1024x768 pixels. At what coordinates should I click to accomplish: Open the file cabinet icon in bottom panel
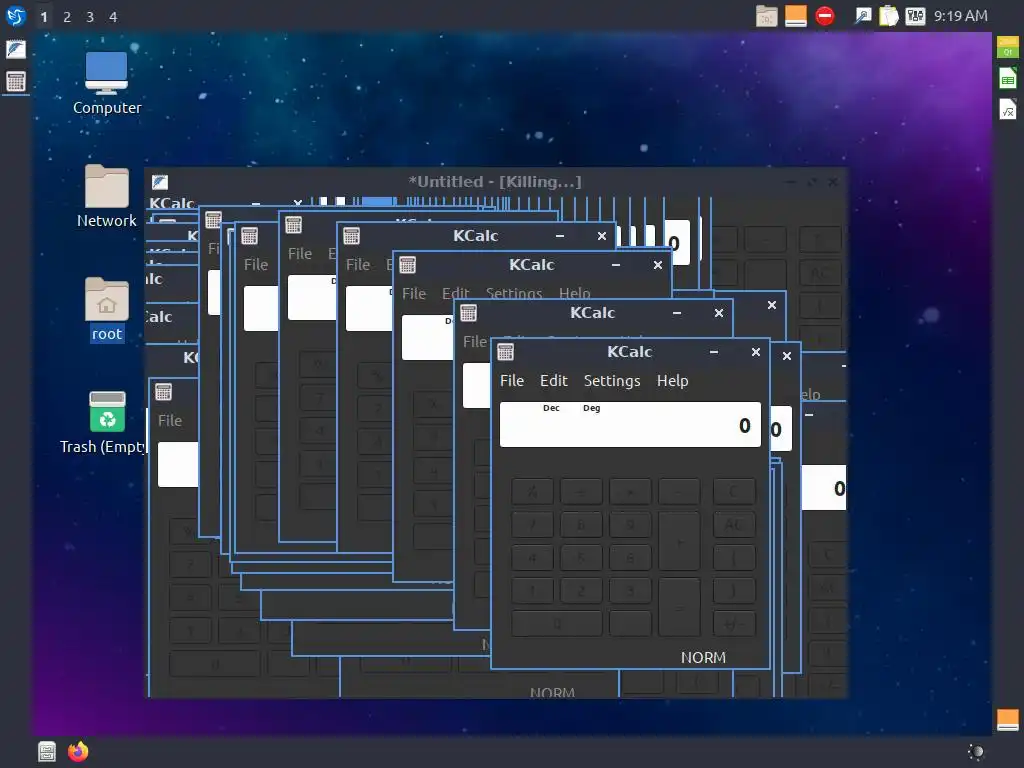click(47, 752)
